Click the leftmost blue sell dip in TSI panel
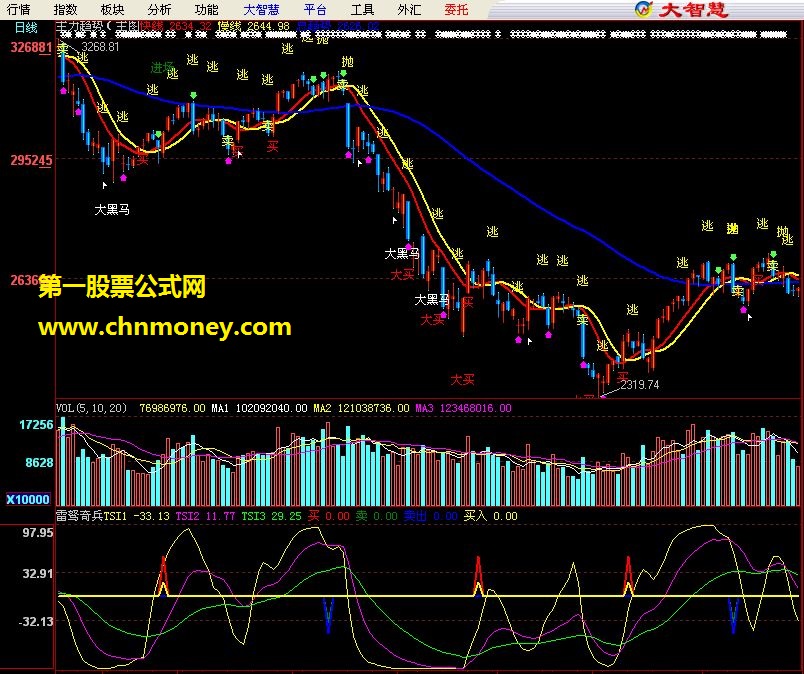The width and height of the screenshot is (804, 674). pos(328,615)
